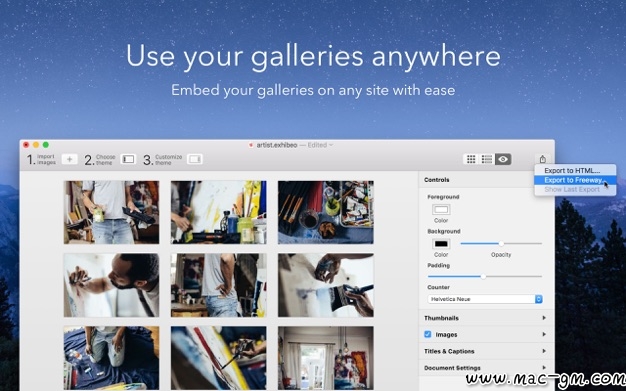Image resolution: width=626 pixels, height=391 pixels.
Task: Switch to list view icon
Action: [487, 159]
